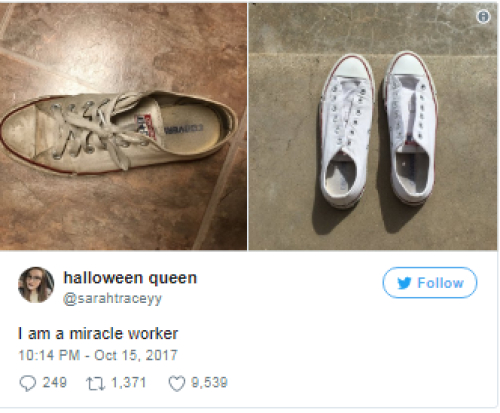Click the tweet text I am a miracle worker
This screenshot has width=500, height=413.
[x=98, y=334]
